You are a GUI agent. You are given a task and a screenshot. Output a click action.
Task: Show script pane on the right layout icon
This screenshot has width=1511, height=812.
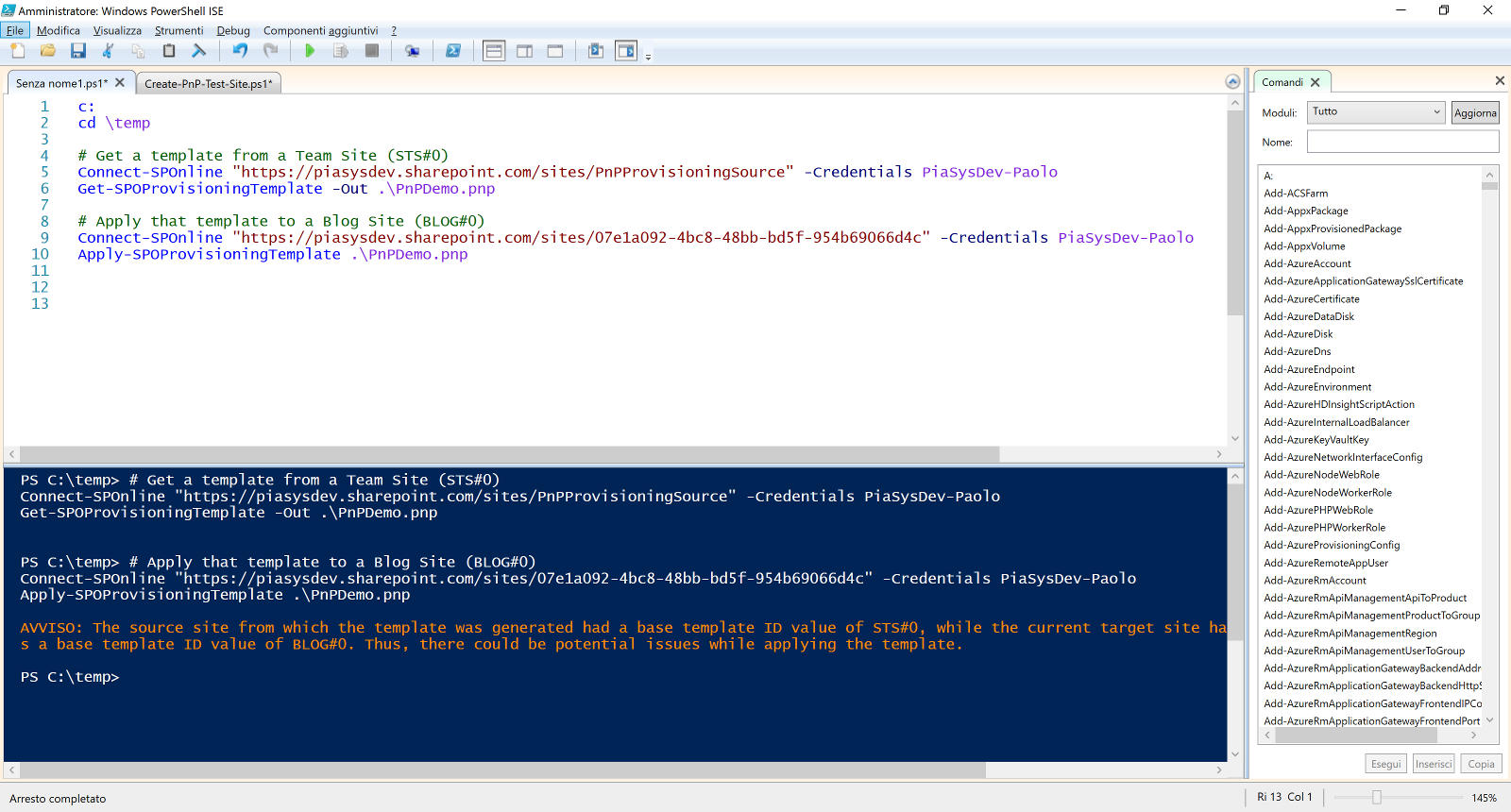coord(525,51)
